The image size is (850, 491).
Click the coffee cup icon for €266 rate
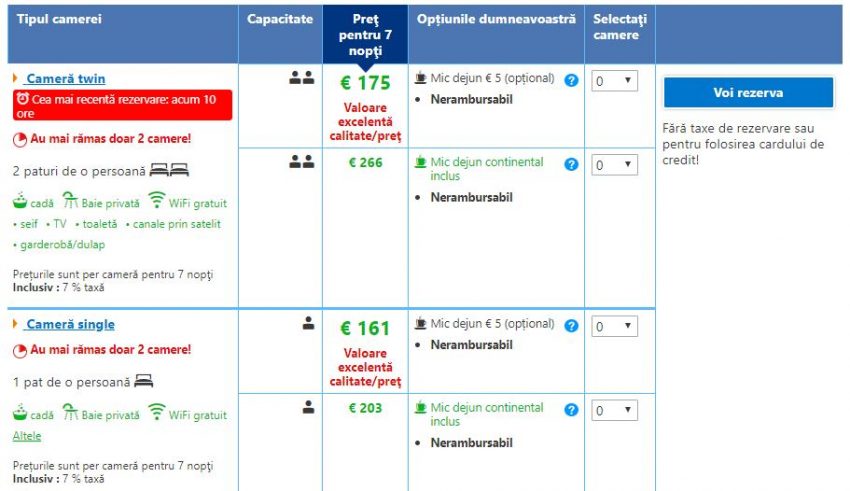[421, 161]
